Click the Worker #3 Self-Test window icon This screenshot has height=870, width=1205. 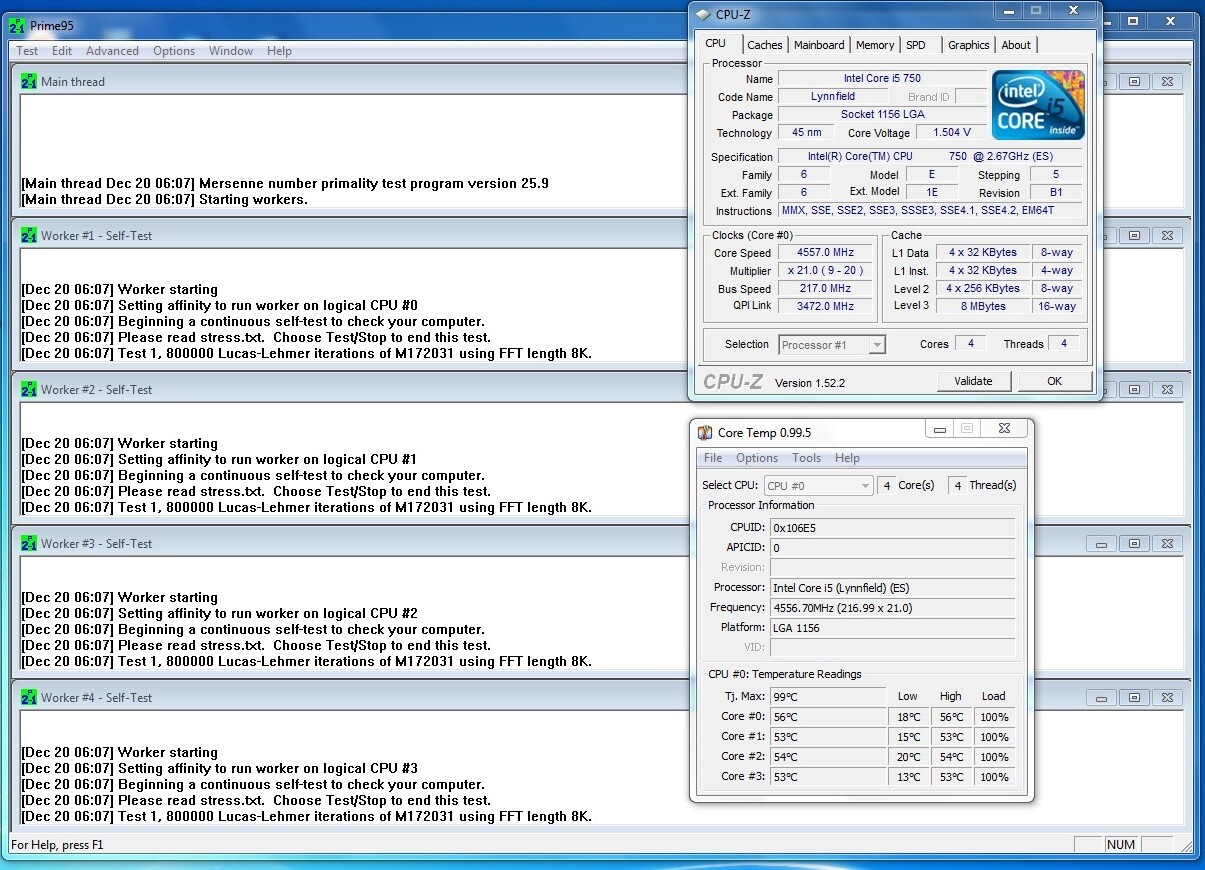(29, 544)
